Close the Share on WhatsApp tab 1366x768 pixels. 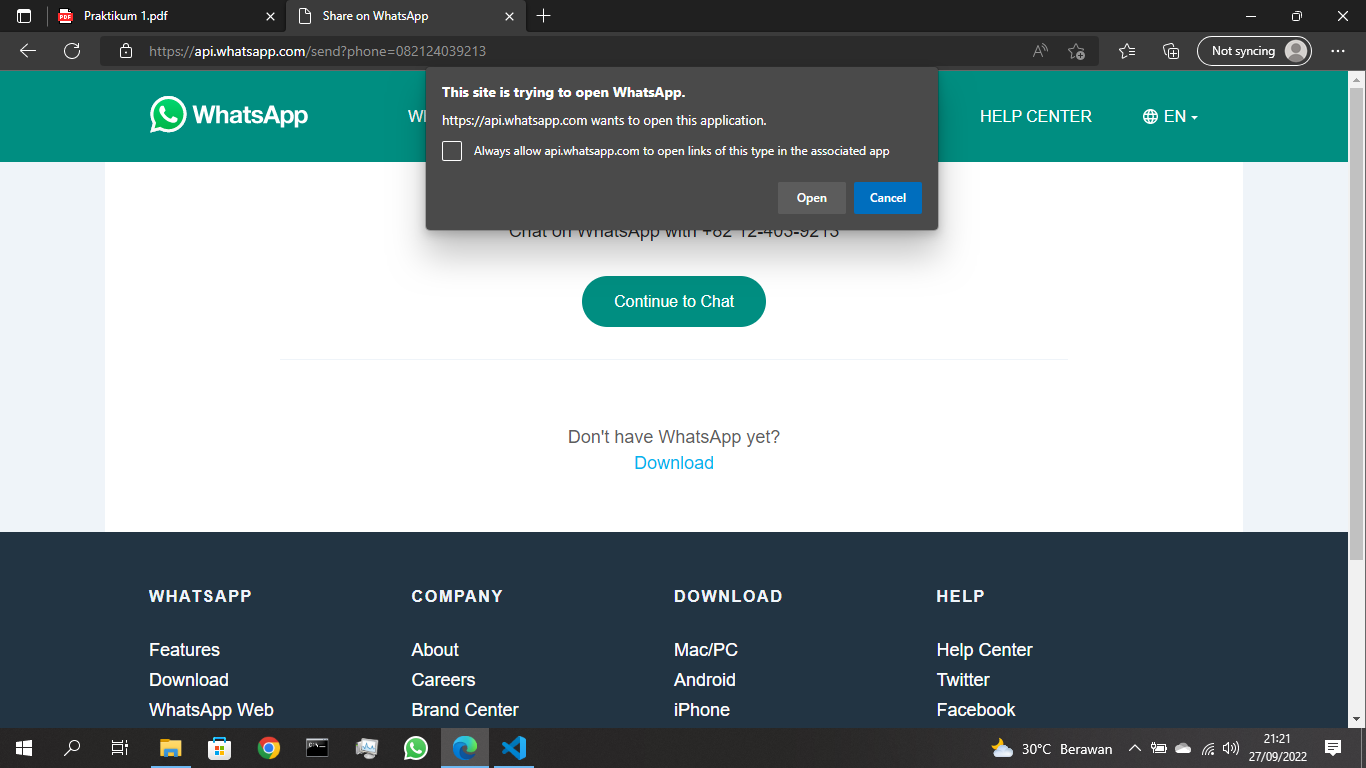pos(509,16)
